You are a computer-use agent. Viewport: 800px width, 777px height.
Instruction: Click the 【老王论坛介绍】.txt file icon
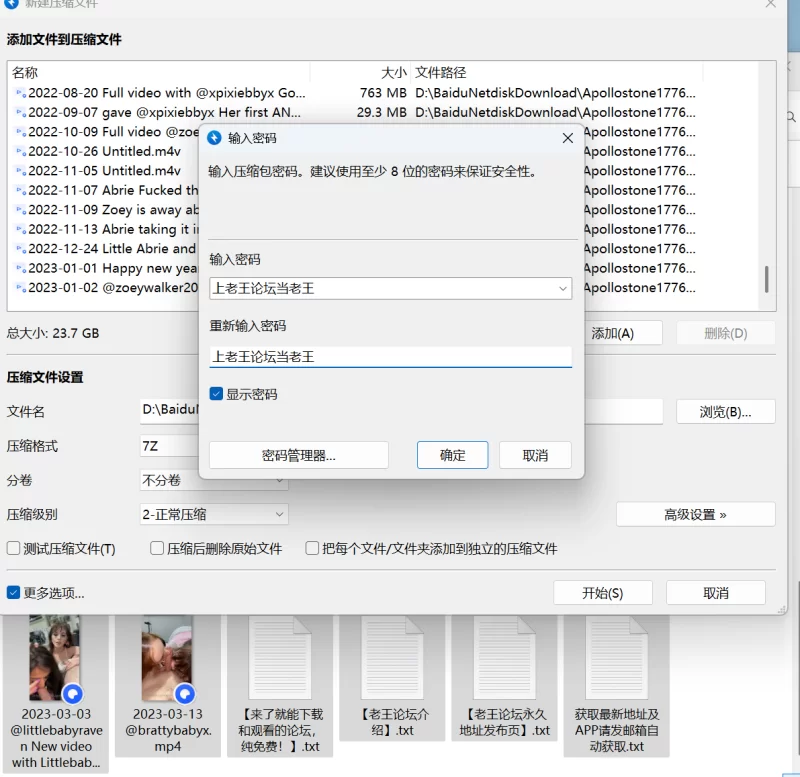392,658
